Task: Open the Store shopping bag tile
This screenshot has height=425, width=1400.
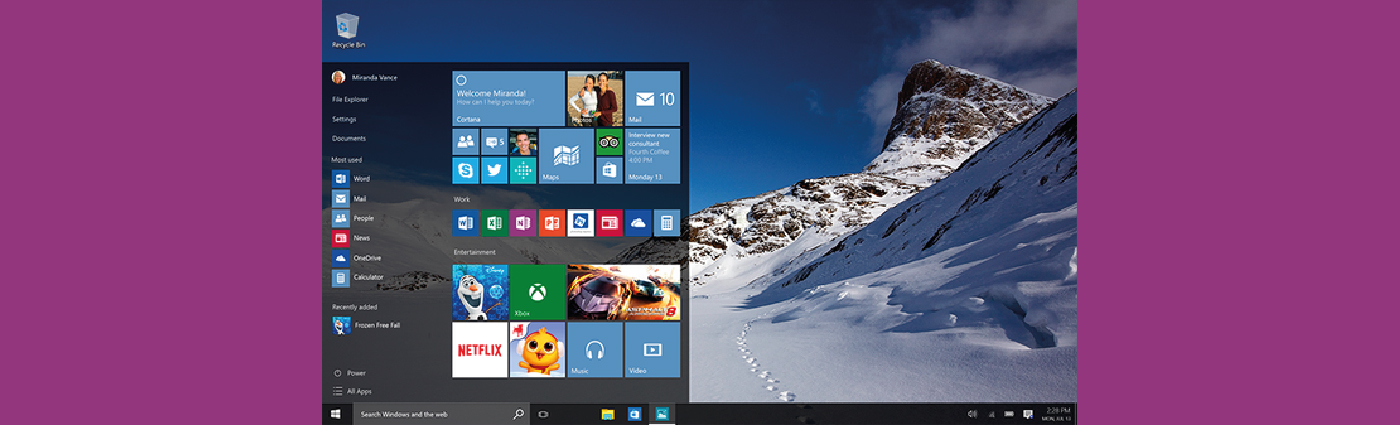Action: point(609,170)
